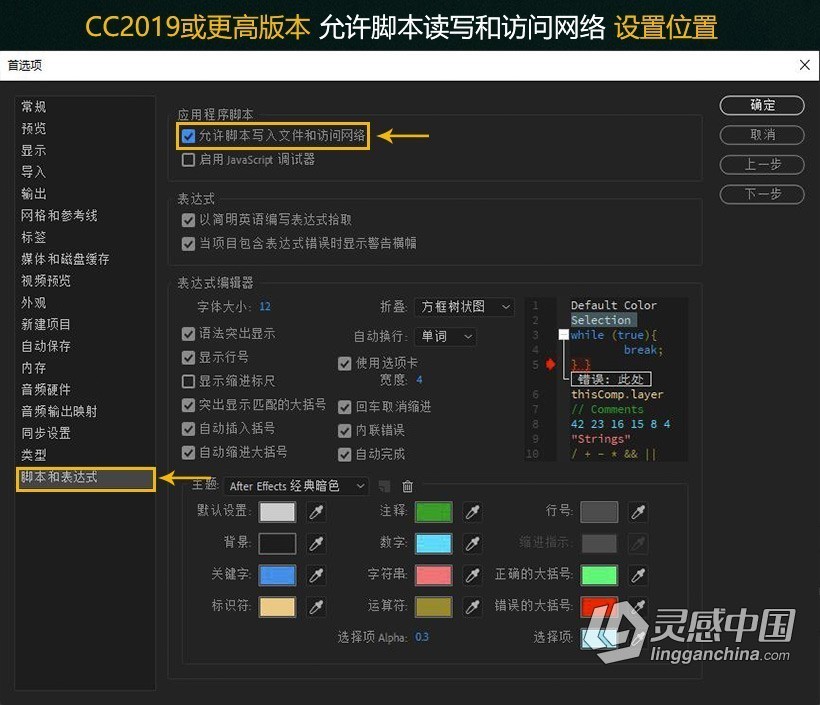The width and height of the screenshot is (820, 705).
Task: Toggle 使用选项卡 checkbox
Action: [x=345, y=363]
